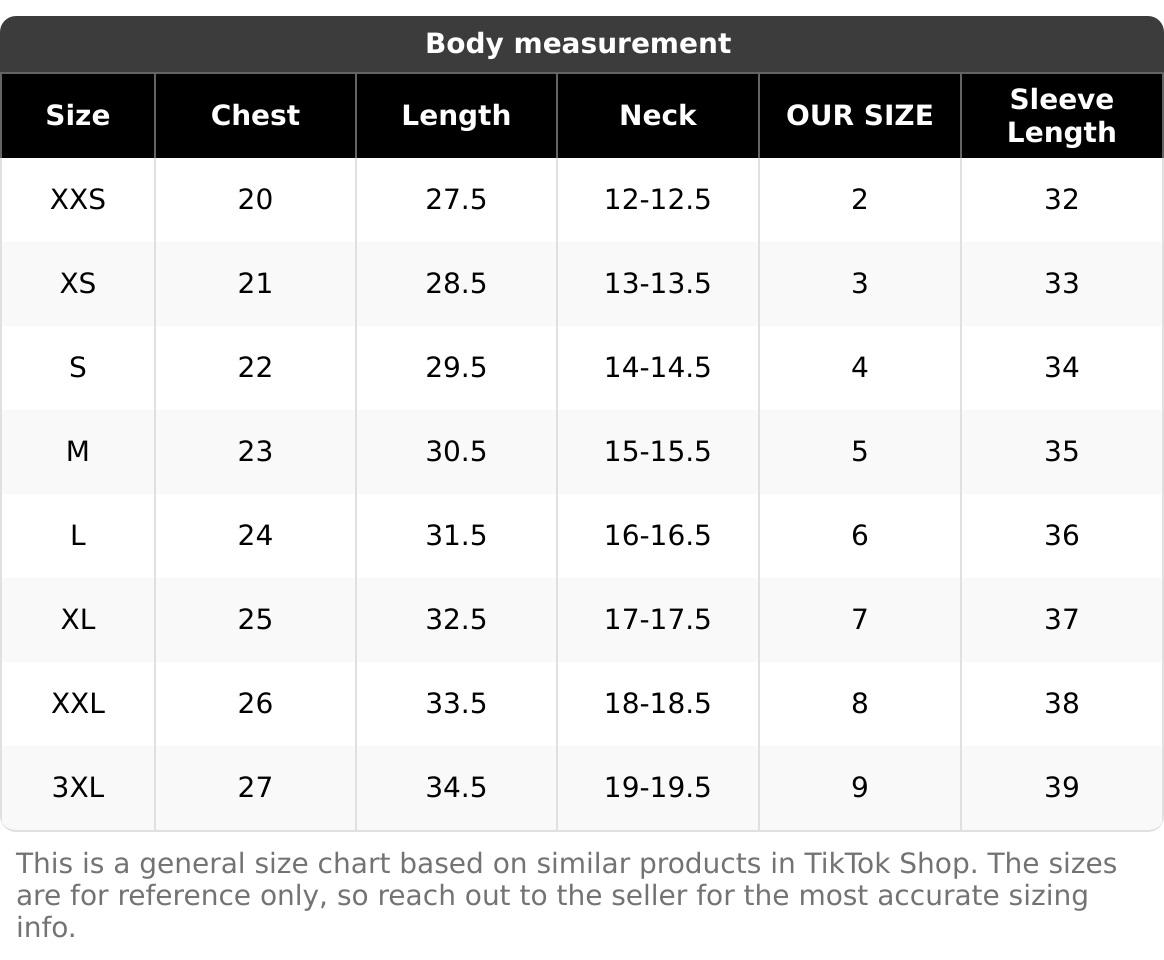This screenshot has width=1164, height=960.
Task: Click the Chest column header
Action: (255, 116)
